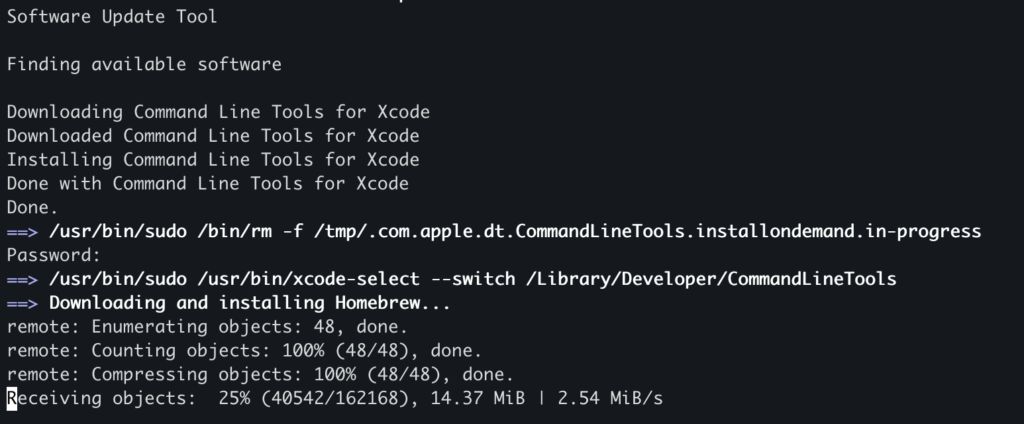Click the terminal cursor block on the last line
1024x424 pixels.
point(12,400)
